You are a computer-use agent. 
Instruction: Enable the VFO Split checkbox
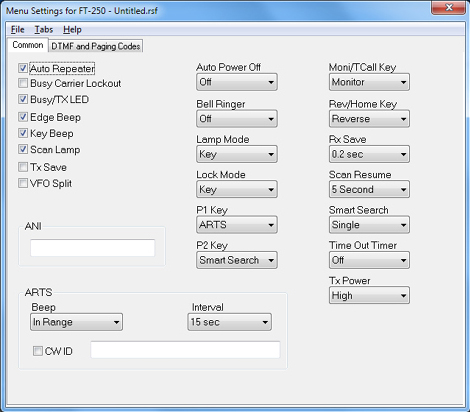tap(23, 183)
